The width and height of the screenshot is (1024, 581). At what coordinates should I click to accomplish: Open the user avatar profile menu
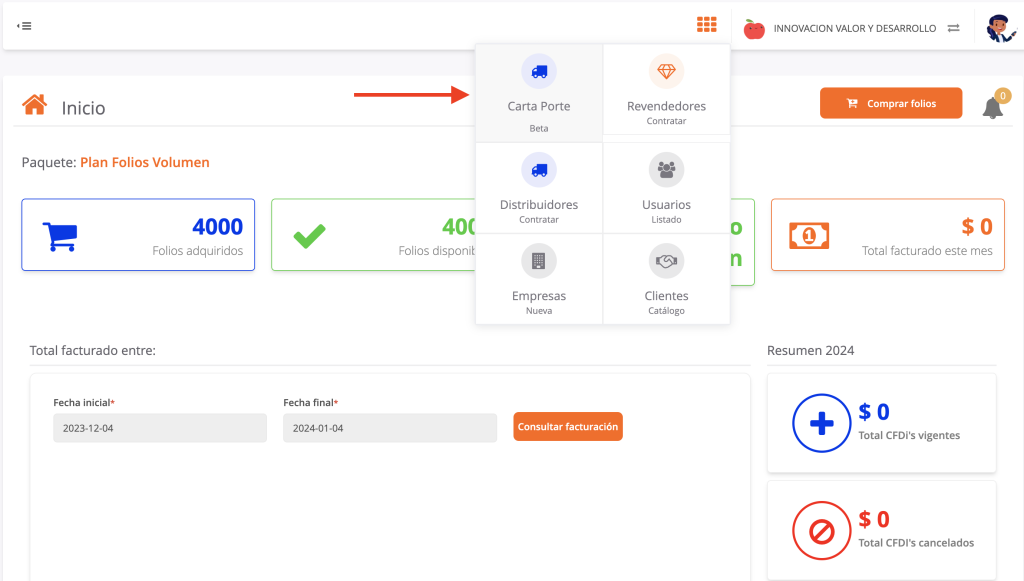(1000, 28)
